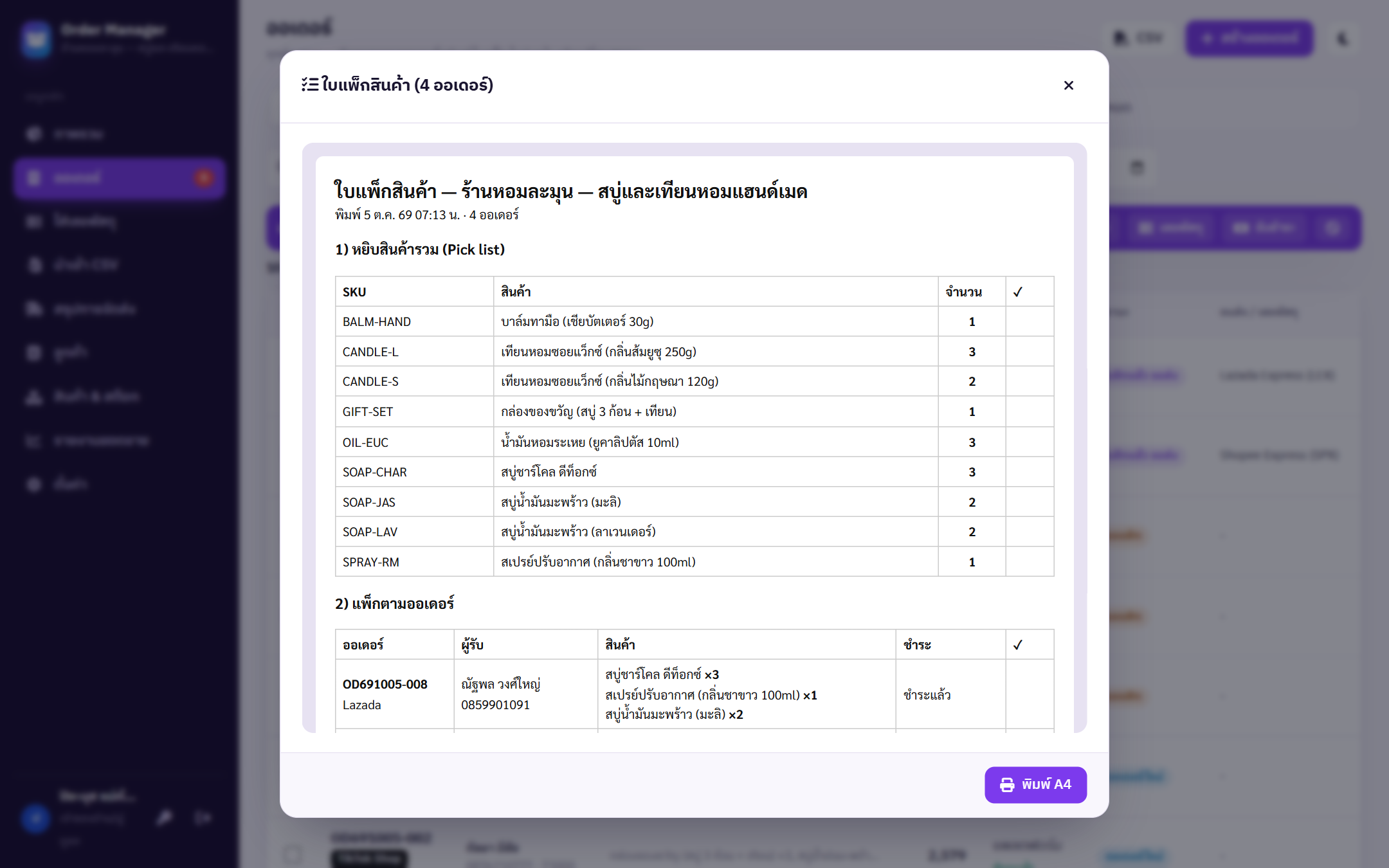Click heading 2) แพ็กตามออเดอร์
The width and height of the screenshot is (1389, 868).
click(x=394, y=604)
